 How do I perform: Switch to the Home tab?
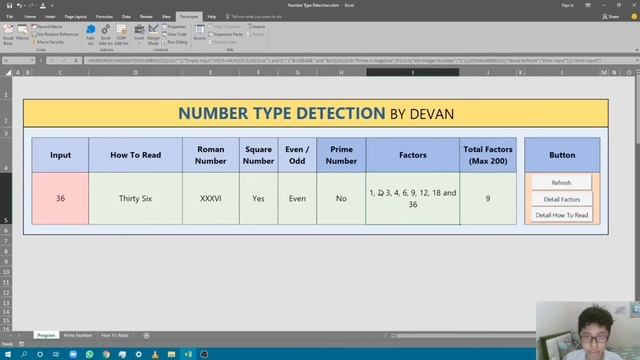[30, 17]
